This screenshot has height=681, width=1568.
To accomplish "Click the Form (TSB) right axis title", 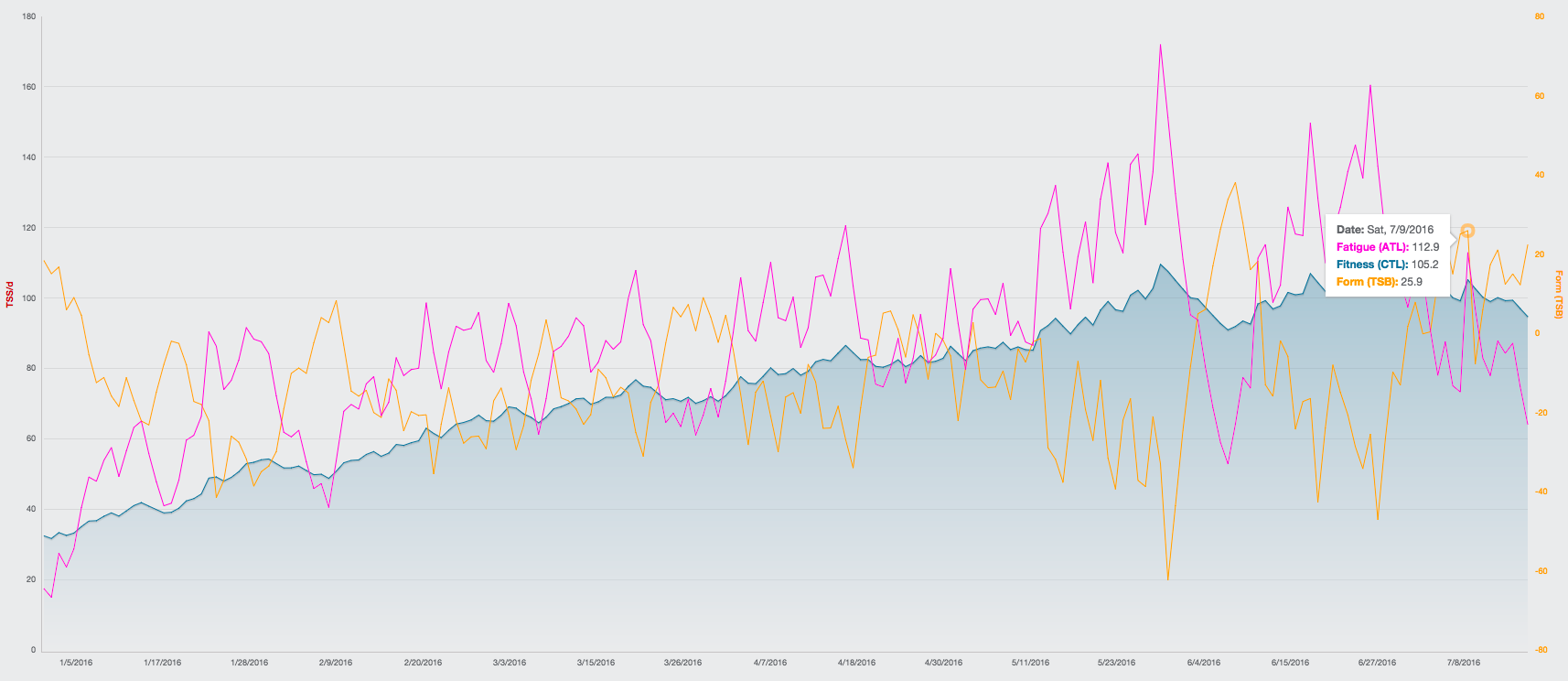I will point(1559,294).
